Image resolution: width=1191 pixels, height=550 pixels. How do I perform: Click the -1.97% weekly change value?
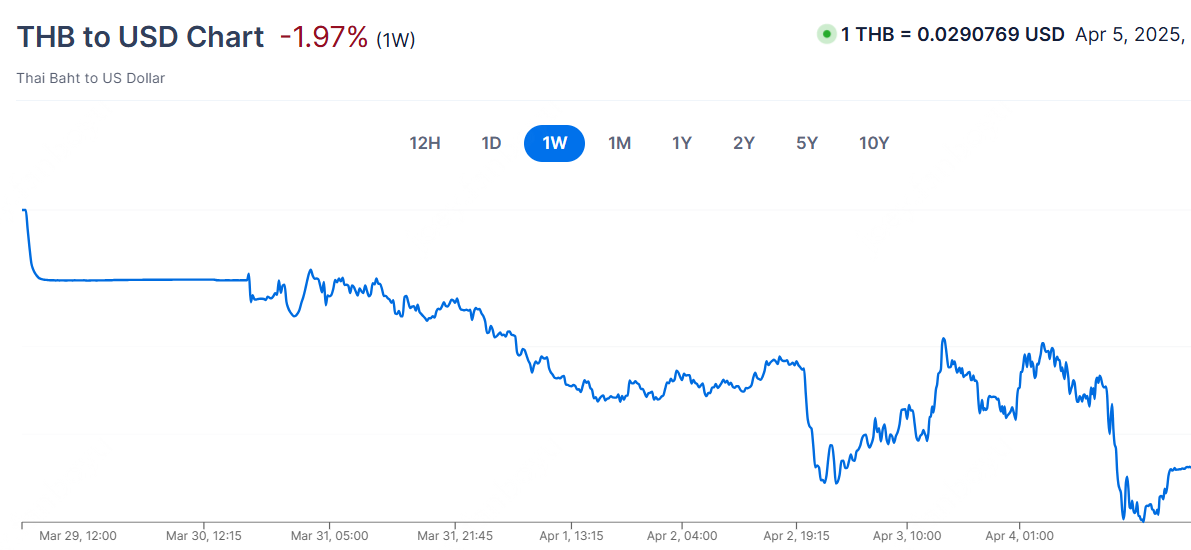(324, 37)
